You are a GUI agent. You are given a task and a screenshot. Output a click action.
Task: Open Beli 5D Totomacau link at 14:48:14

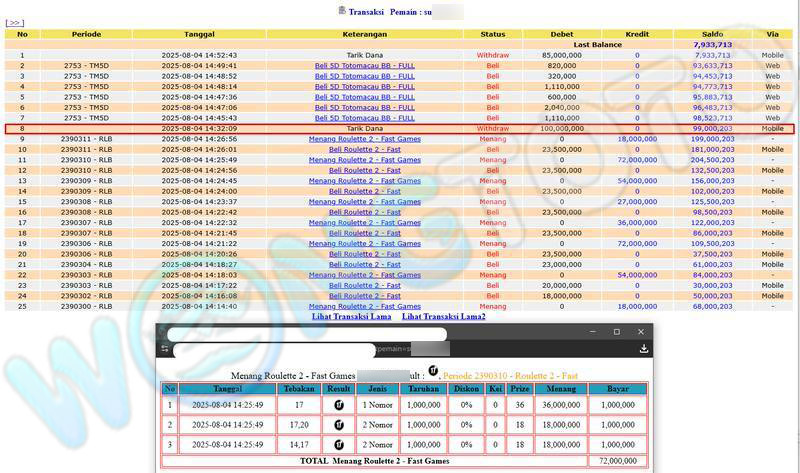365,87
